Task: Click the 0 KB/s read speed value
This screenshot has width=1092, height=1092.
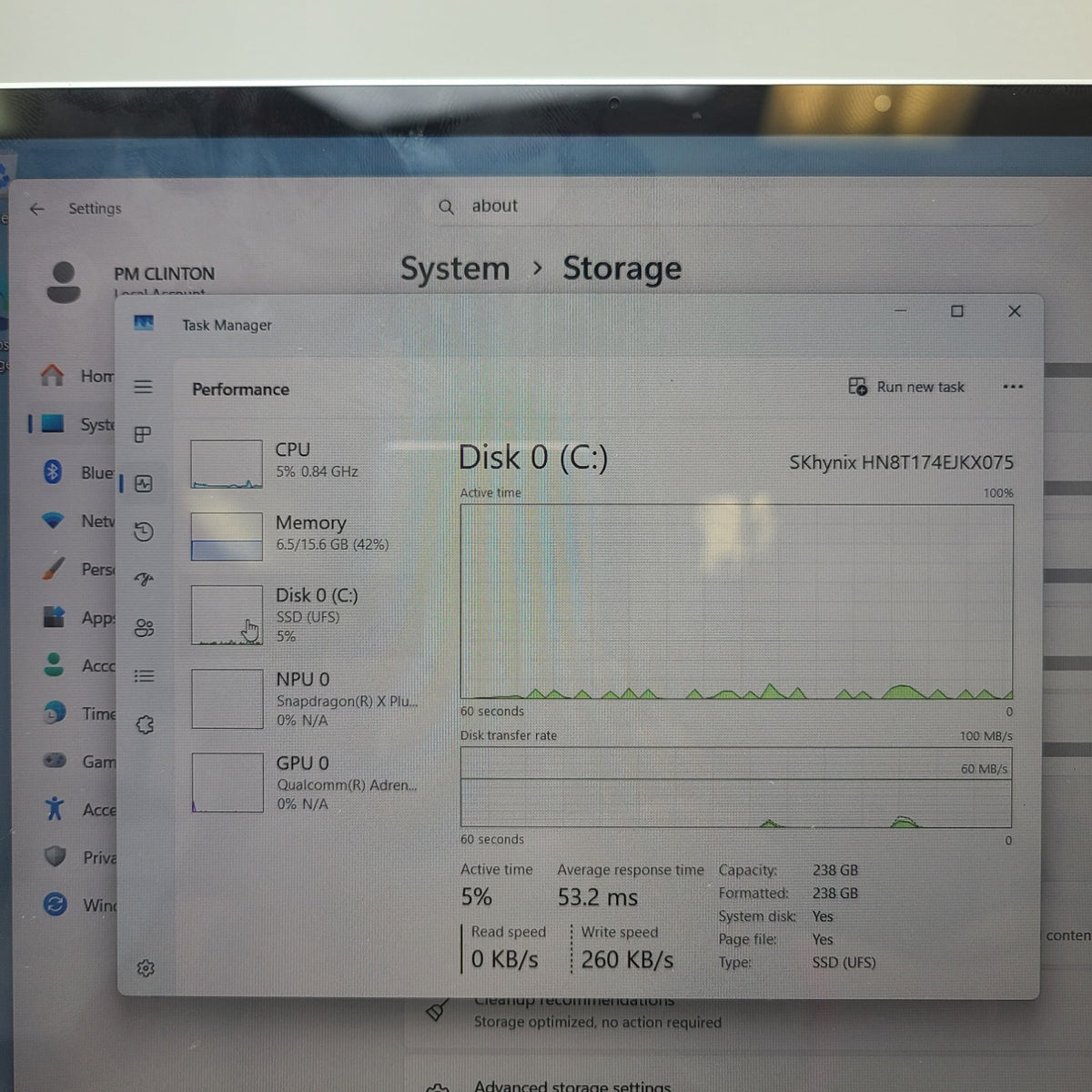Action: tap(504, 960)
